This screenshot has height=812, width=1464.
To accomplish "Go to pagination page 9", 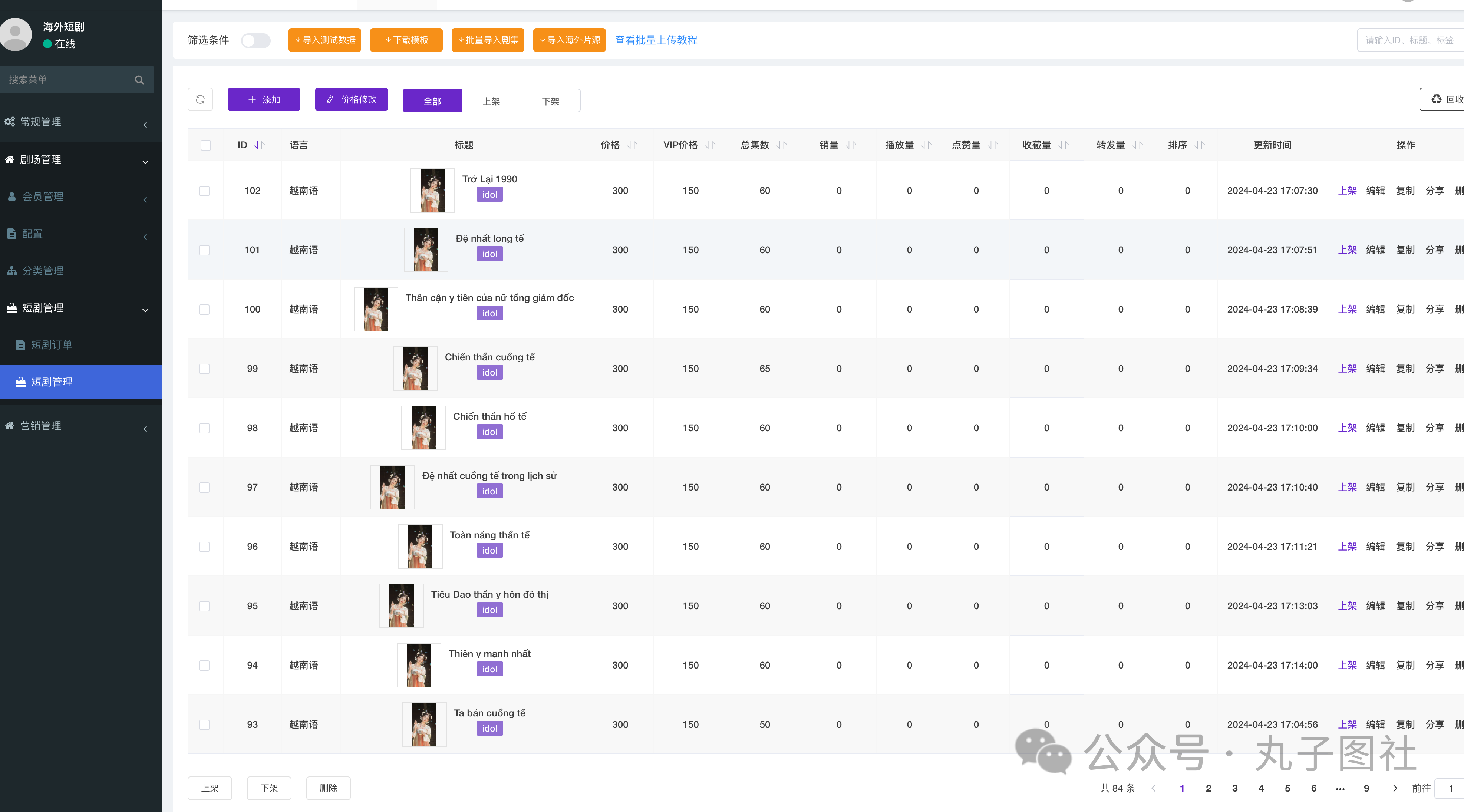I will click(x=1366, y=789).
